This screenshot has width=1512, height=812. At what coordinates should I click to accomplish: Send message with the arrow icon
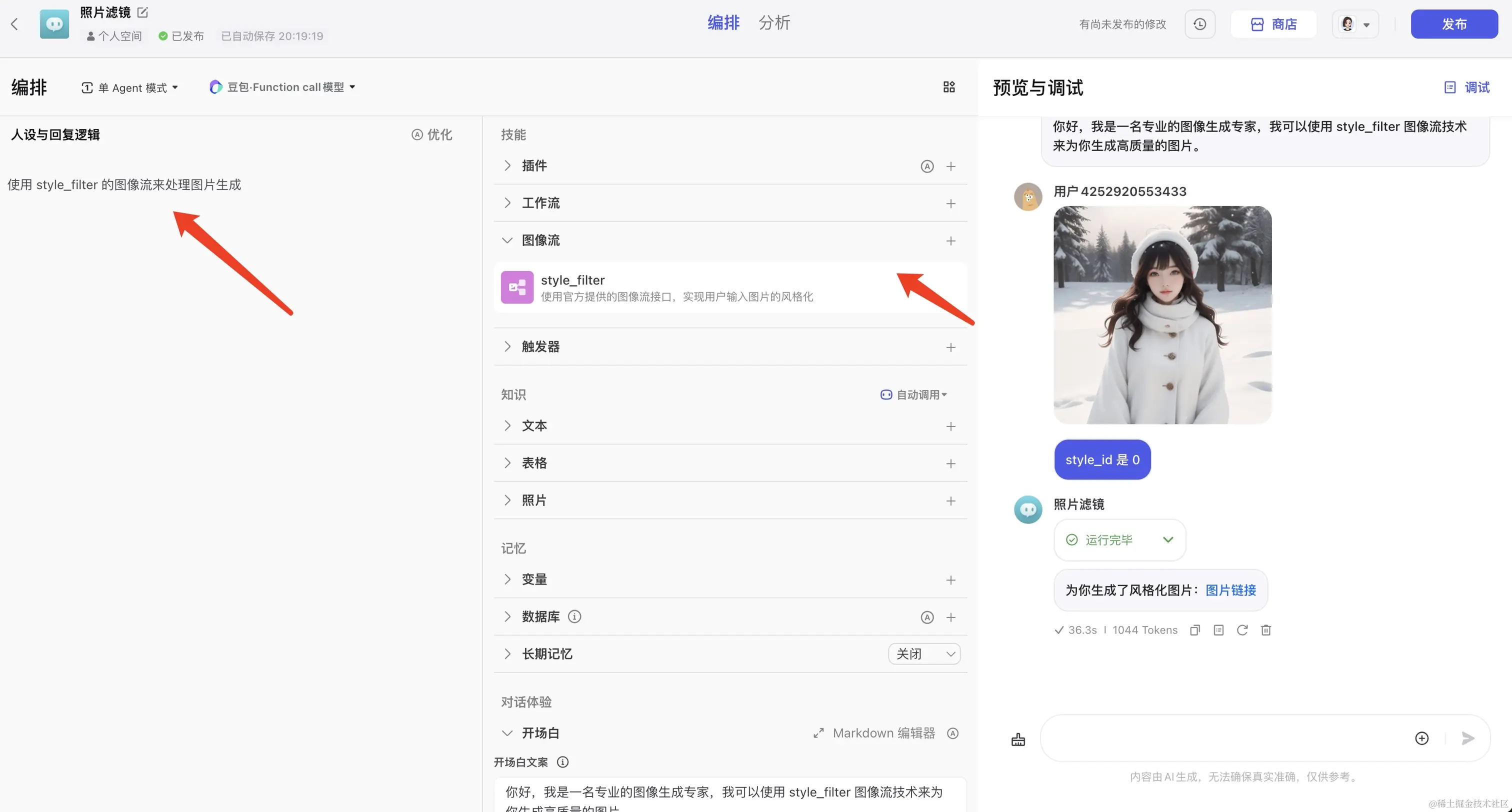(x=1468, y=738)
